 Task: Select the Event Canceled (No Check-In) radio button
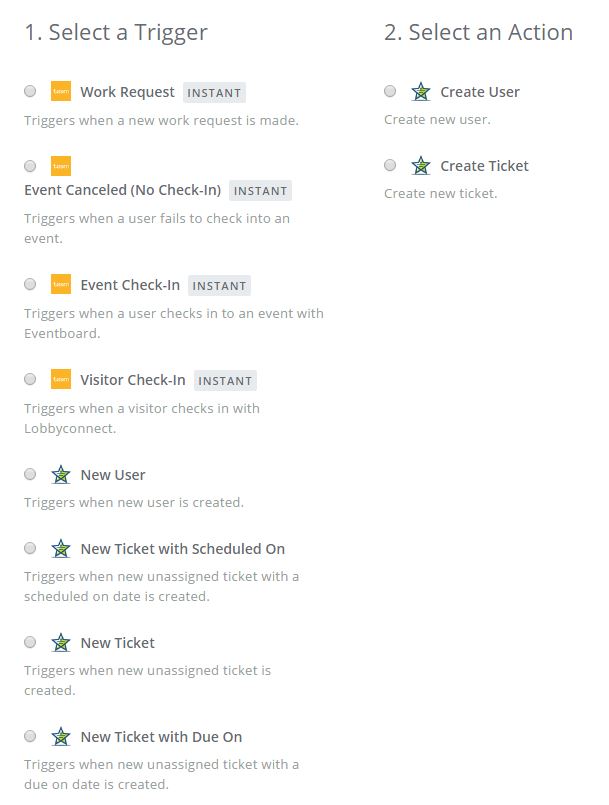click(x=30, y=165)
